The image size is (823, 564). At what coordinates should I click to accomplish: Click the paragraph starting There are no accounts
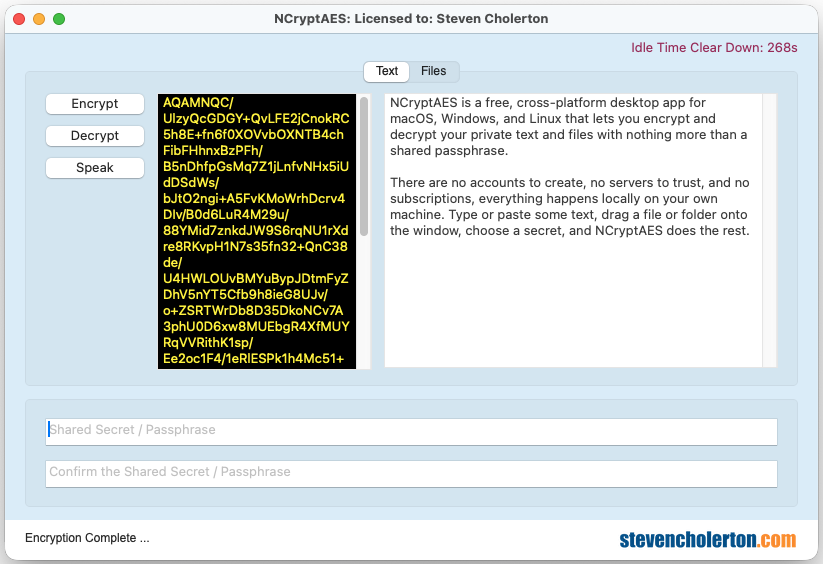[x=569, y=207]
